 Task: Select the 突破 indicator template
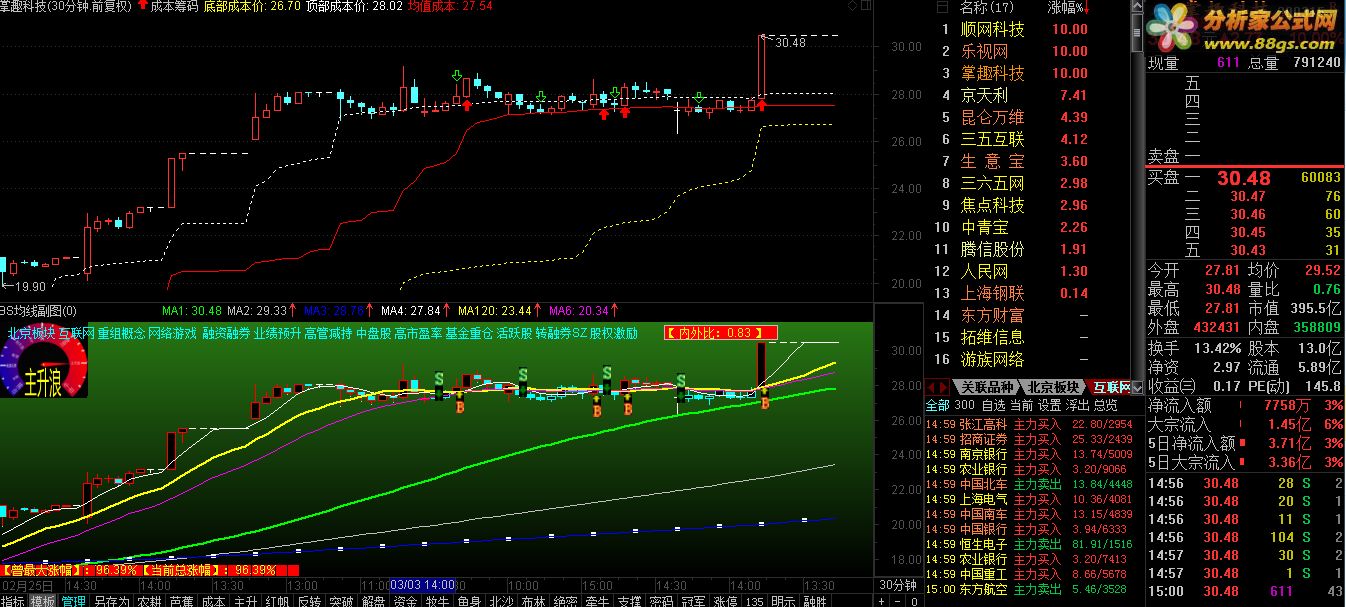click(341, 601)
